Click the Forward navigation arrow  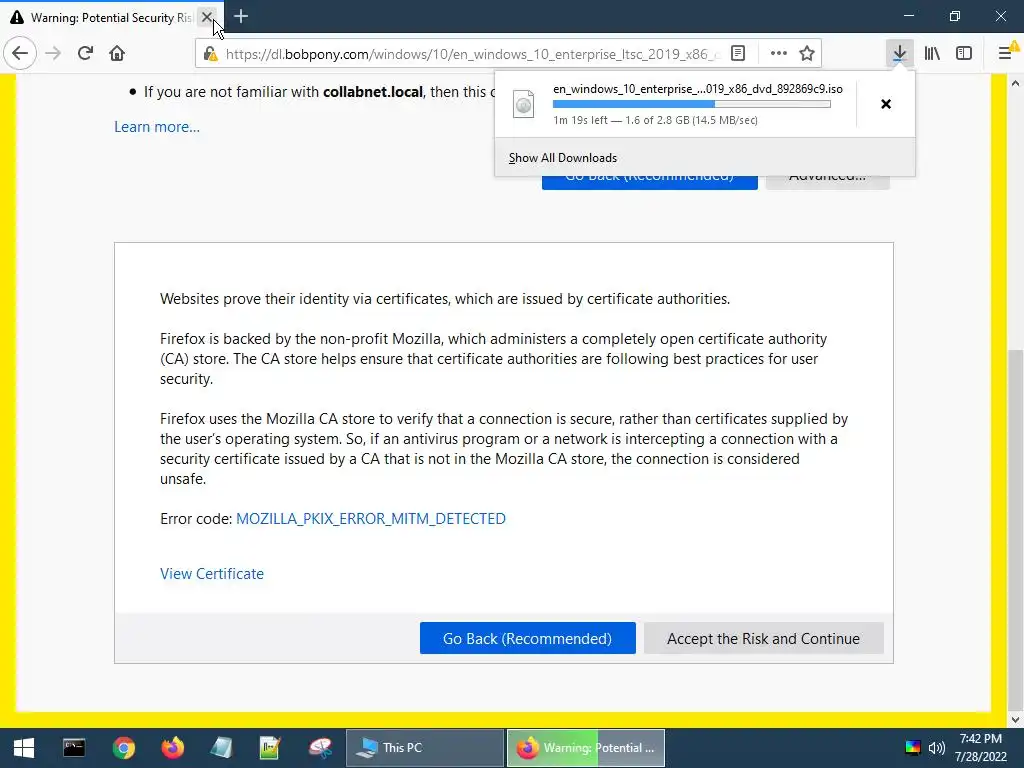click(x=53, y=53)
